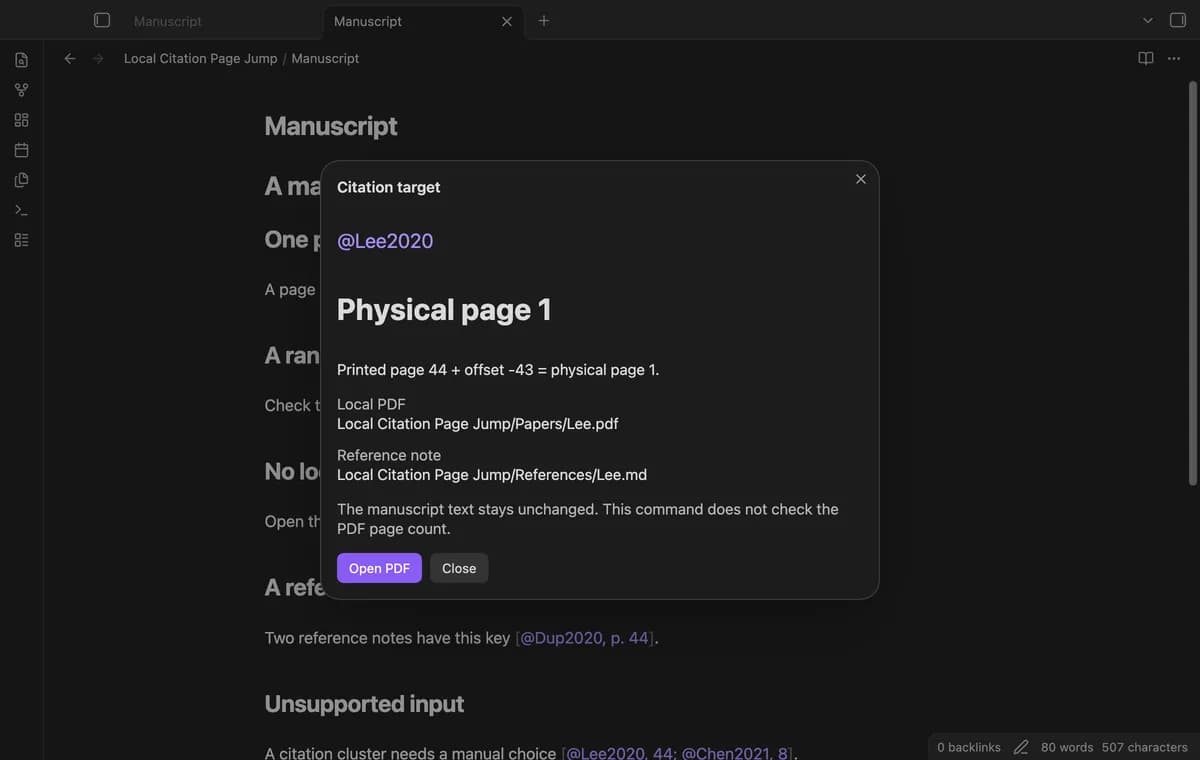Click the Unsupported input heading
The image size is (1200, 760).
[364, 704]
